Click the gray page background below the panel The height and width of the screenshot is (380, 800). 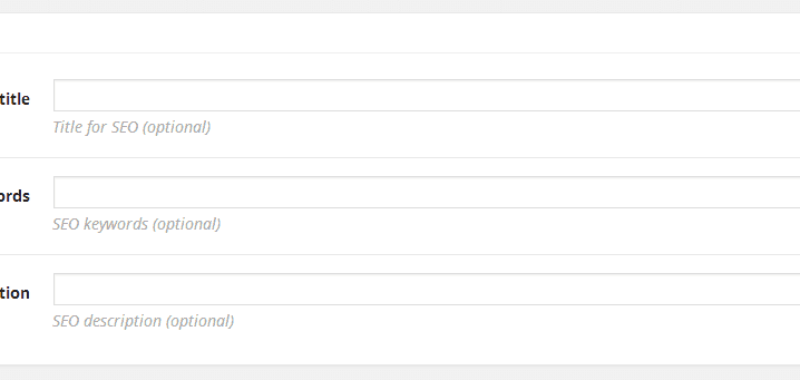[x=400, y=373]
